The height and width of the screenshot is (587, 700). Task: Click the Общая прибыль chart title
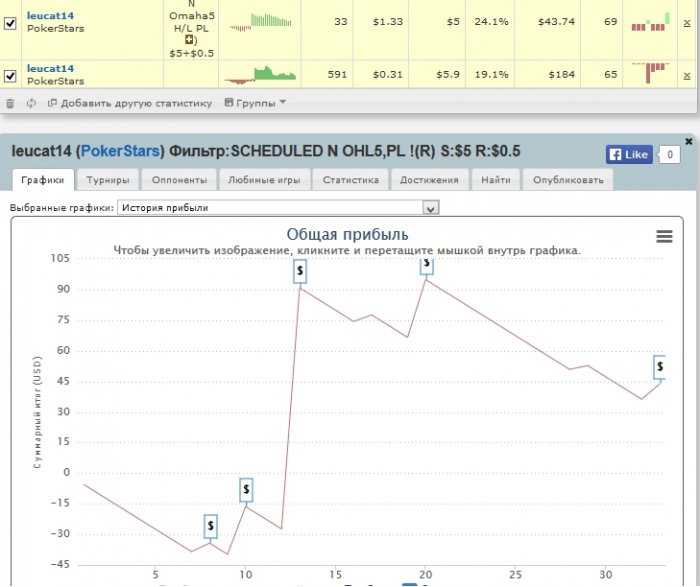pyautogui.click(x=347, y=234)
